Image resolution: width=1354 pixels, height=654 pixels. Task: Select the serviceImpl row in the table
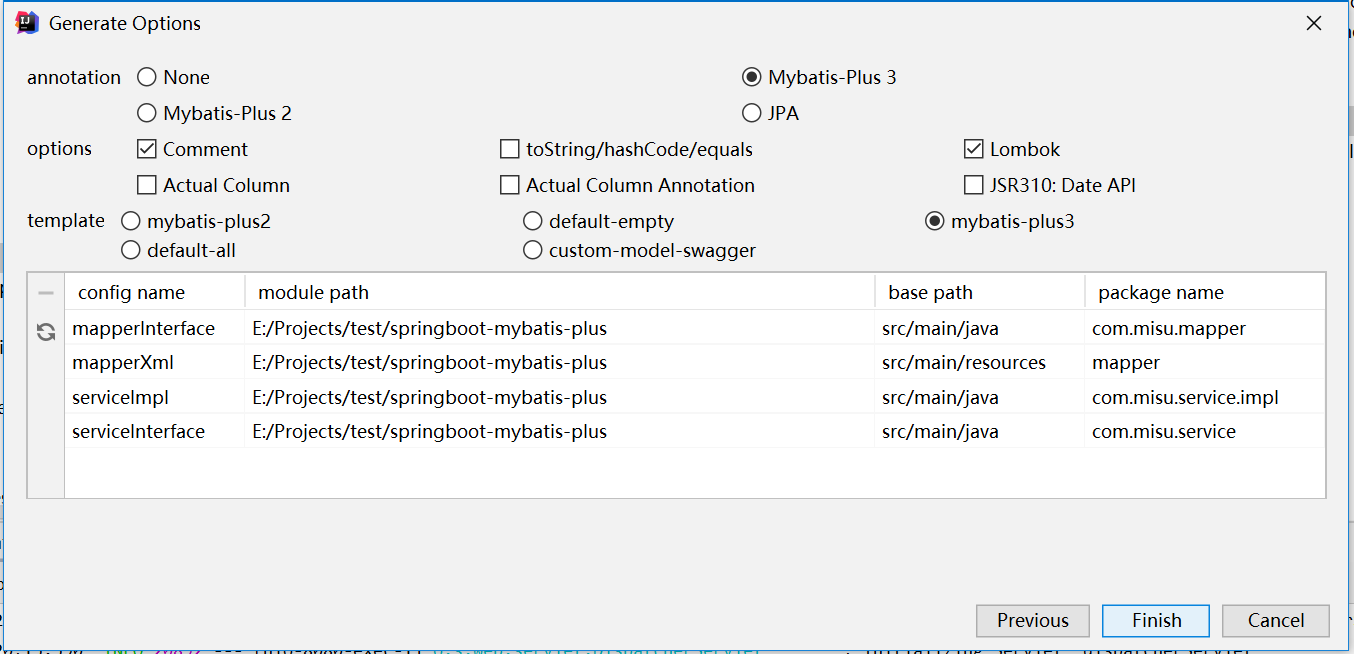[120, 398]
